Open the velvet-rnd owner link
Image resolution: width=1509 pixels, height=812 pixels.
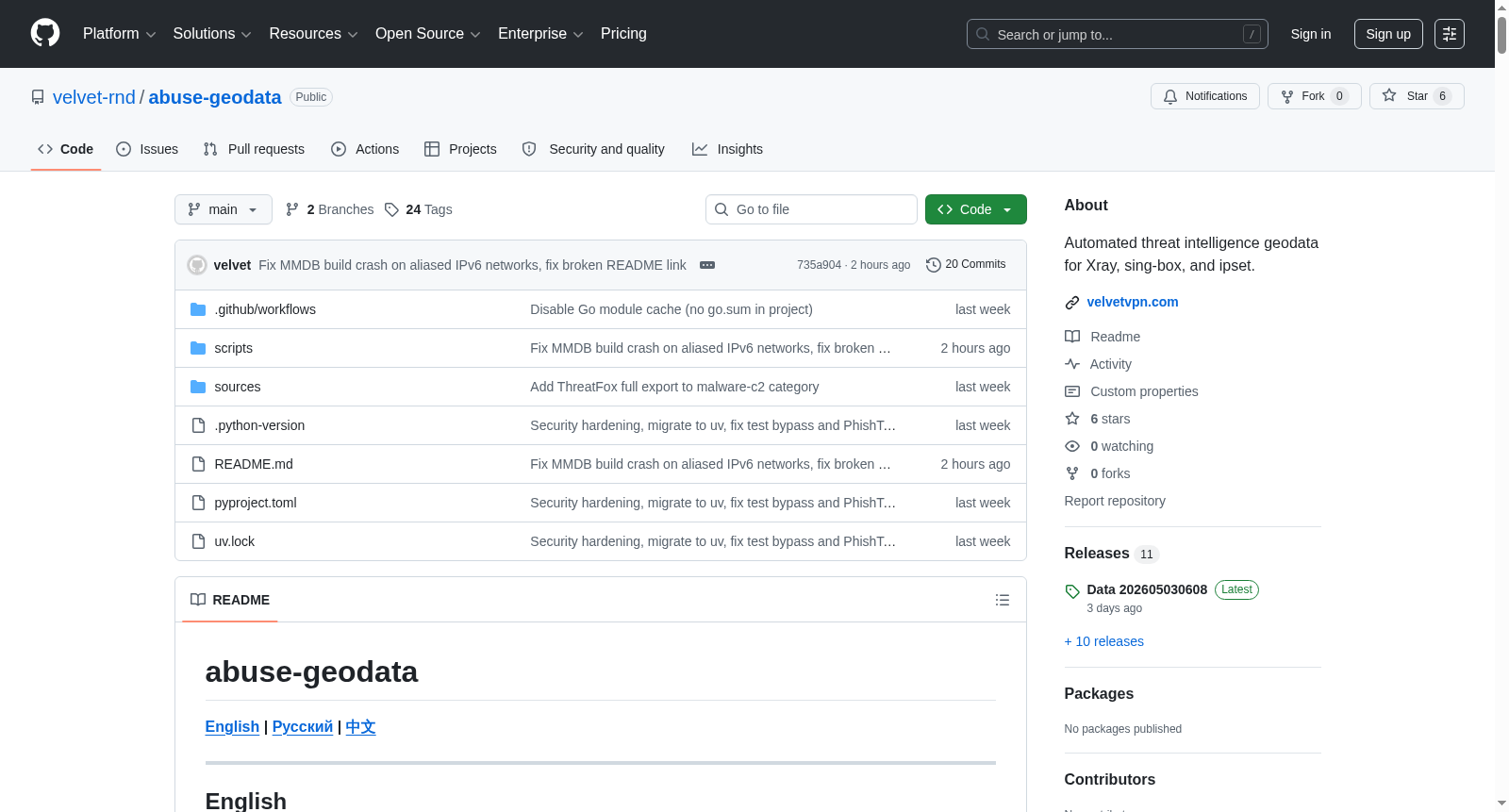pyautogui.click(x=94, y=97)
